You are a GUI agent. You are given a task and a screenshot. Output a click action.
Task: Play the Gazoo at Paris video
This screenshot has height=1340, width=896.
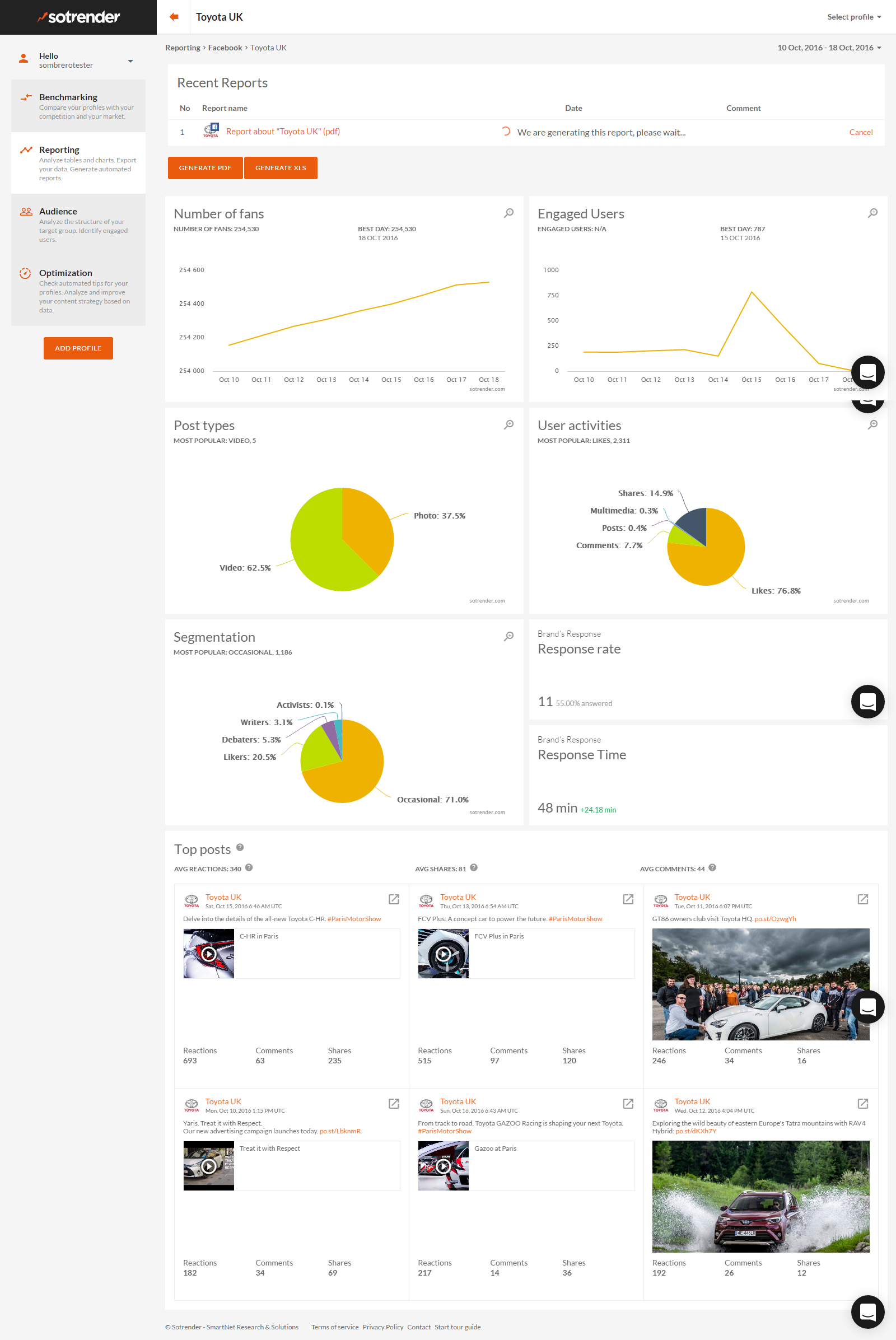pos(443,1166)
